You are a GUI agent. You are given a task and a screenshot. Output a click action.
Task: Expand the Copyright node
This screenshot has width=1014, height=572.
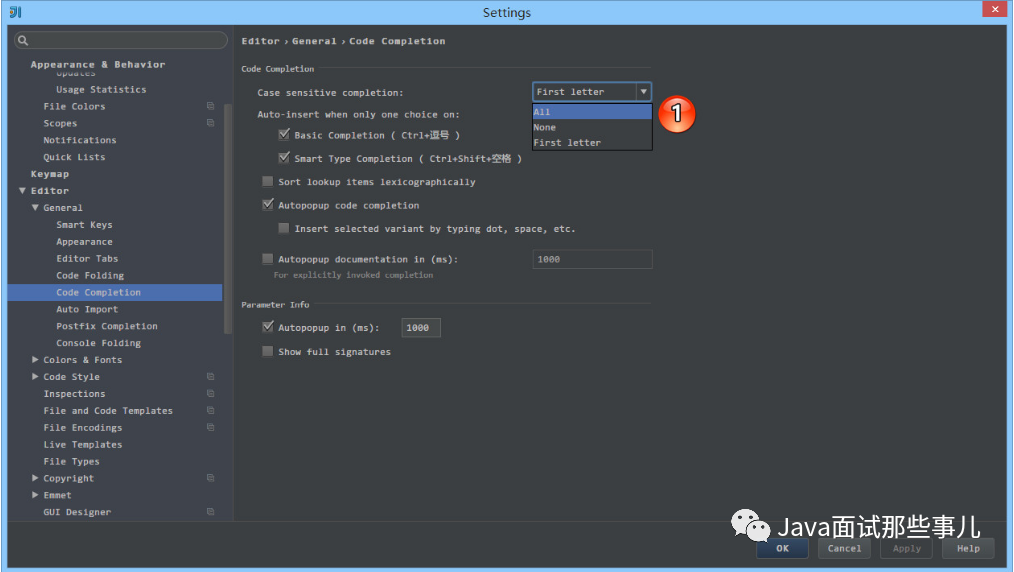coord(35,478)
